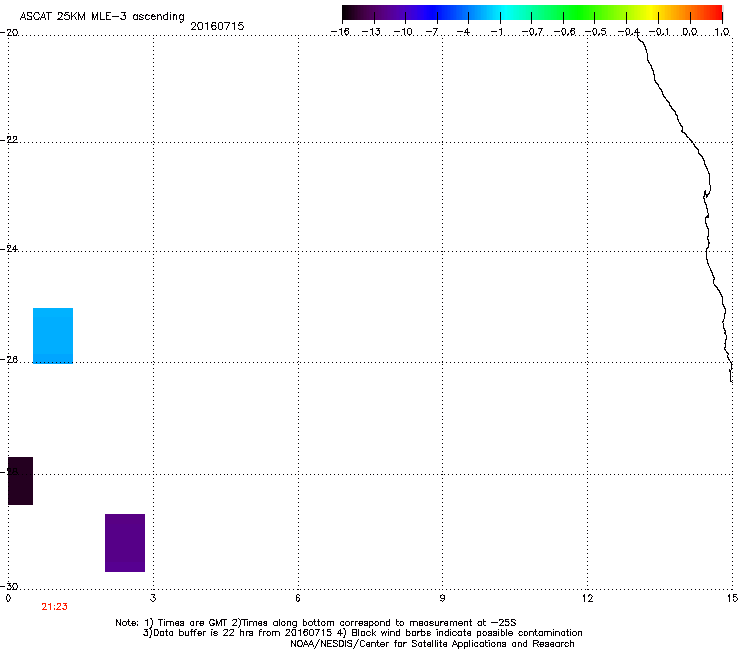Click the -10 label on color scale
Viewport: 740px width, 650px height.
pyautogui.click(x=403, y=32)
